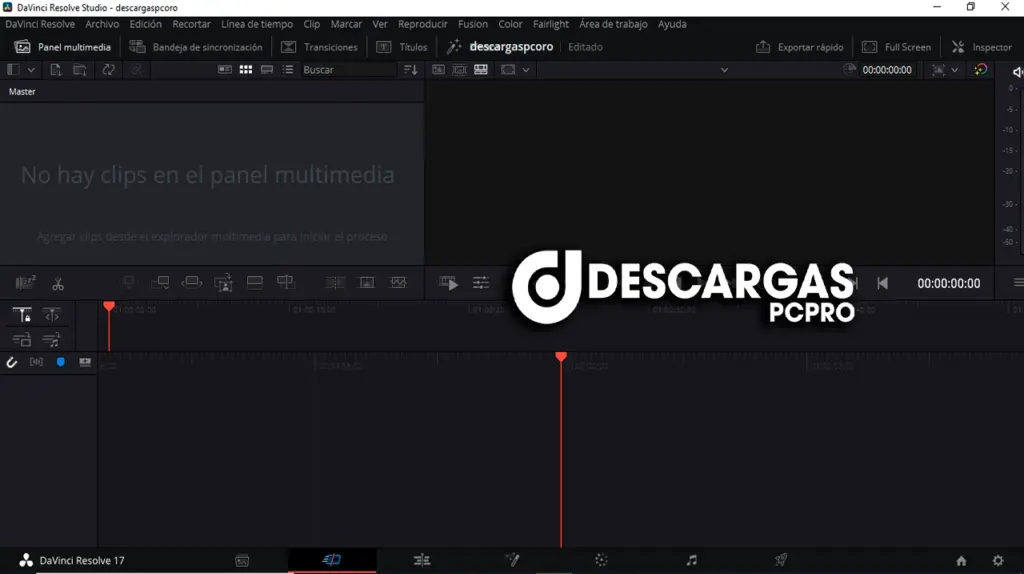
Task: Open Project Settings gear icon
Action: [x=998, y=560]
